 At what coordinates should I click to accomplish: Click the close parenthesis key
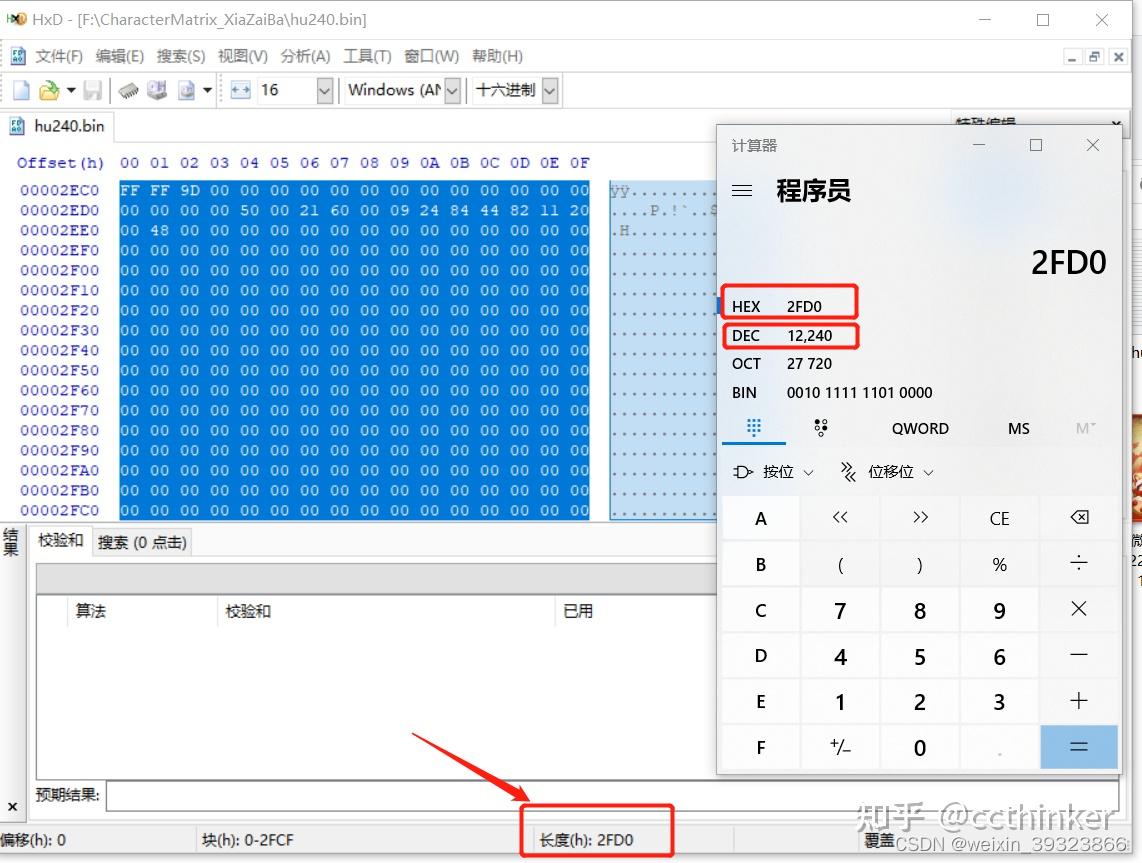coord(920,564)
